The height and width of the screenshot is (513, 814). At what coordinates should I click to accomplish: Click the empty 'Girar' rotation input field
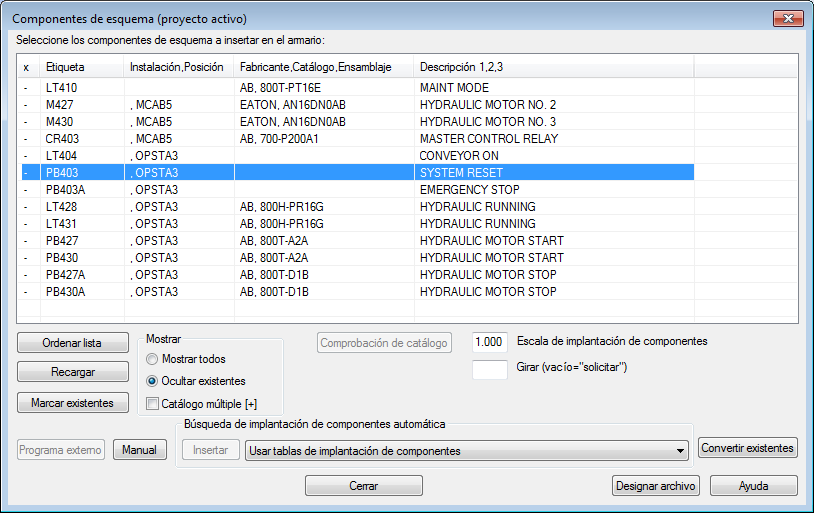(x=490, y=369)
